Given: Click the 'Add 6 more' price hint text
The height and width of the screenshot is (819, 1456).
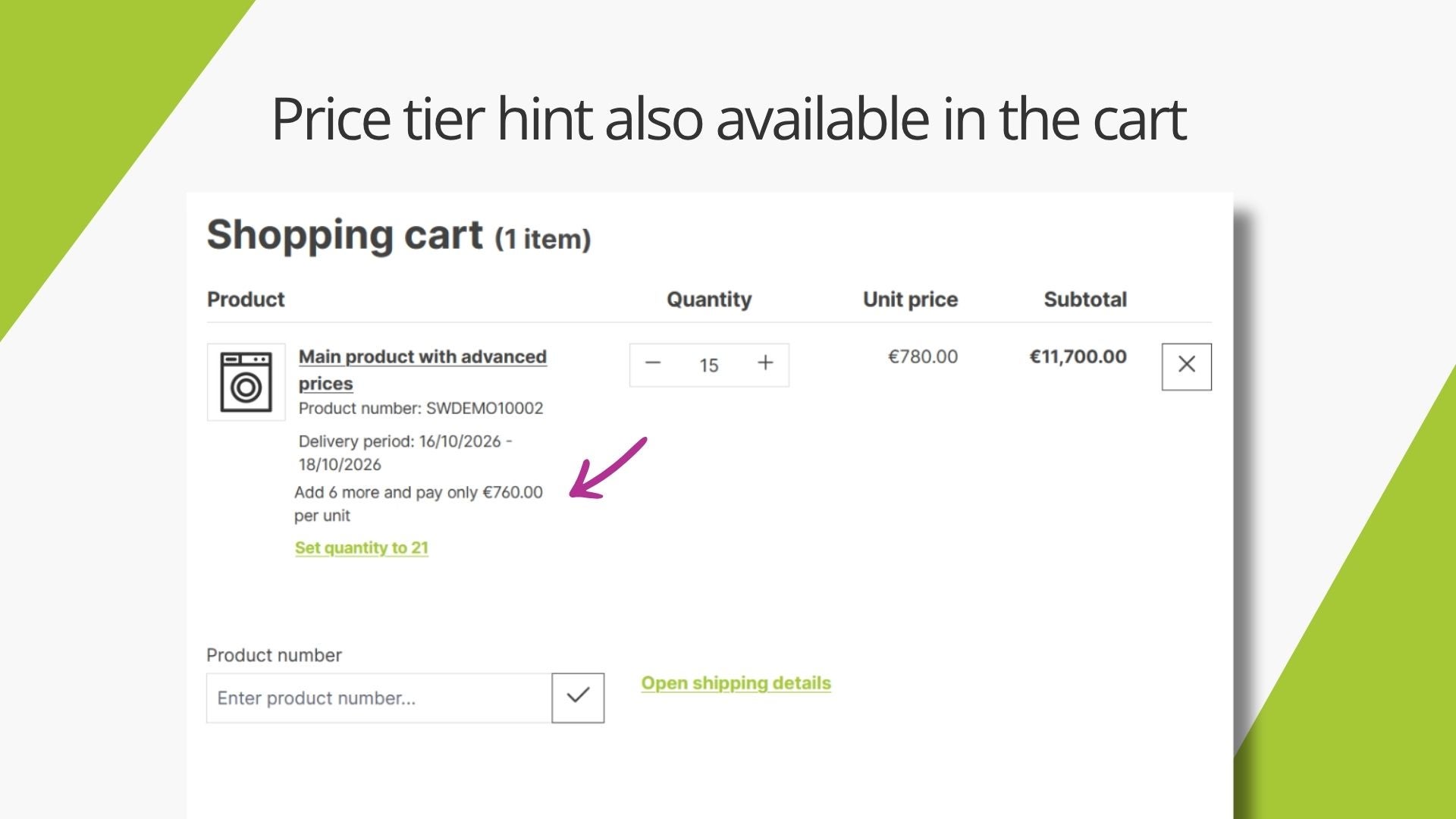Looking at the screenshot, I should [x=419, y=504].
